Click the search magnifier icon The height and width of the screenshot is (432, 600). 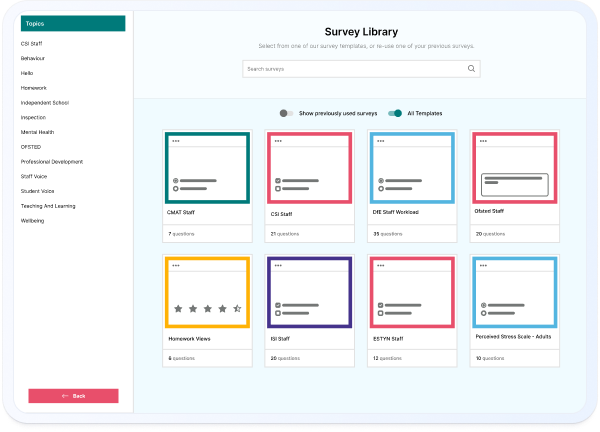(471, 69)
